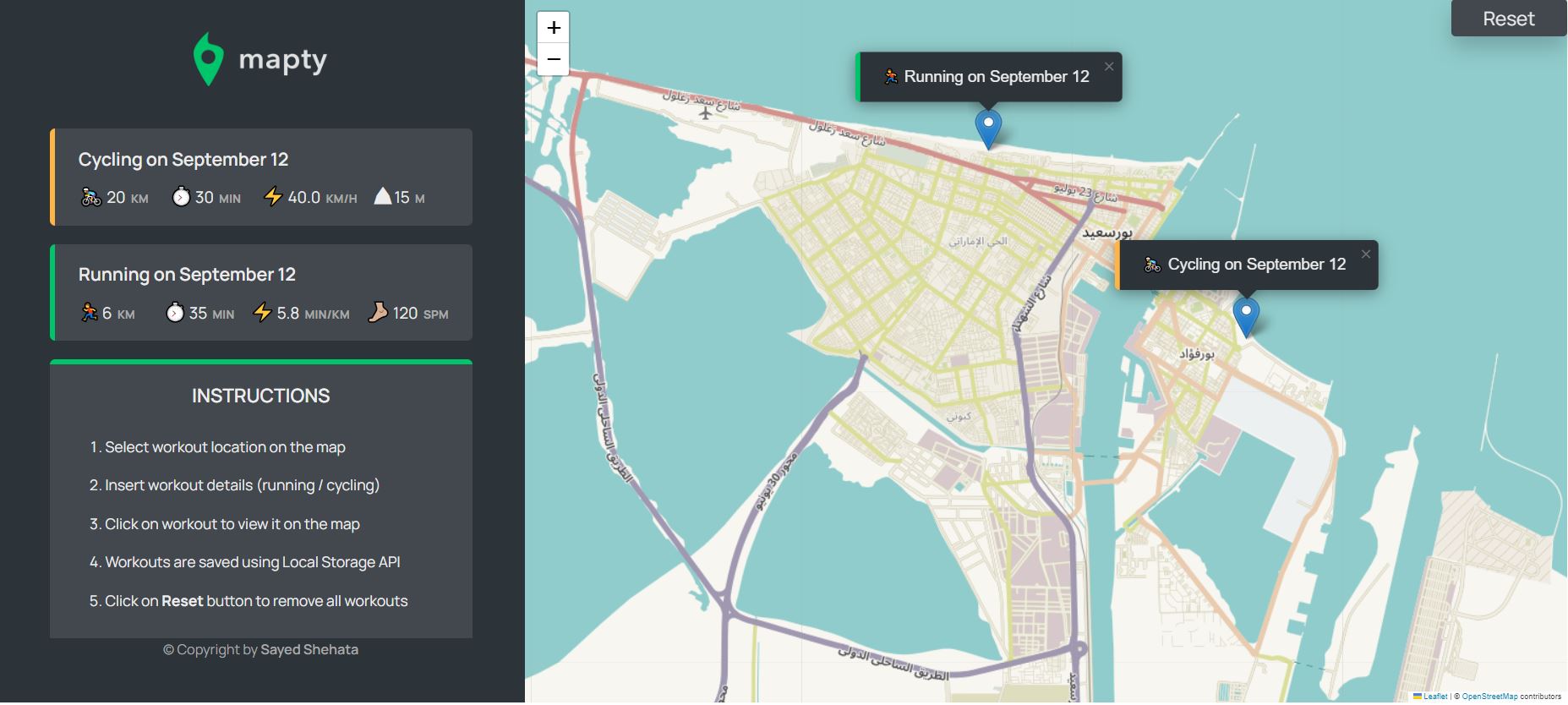Click the mapty logo text
Screen dimensions: 1568x705
pyautogui.click(x=282, y=60)
